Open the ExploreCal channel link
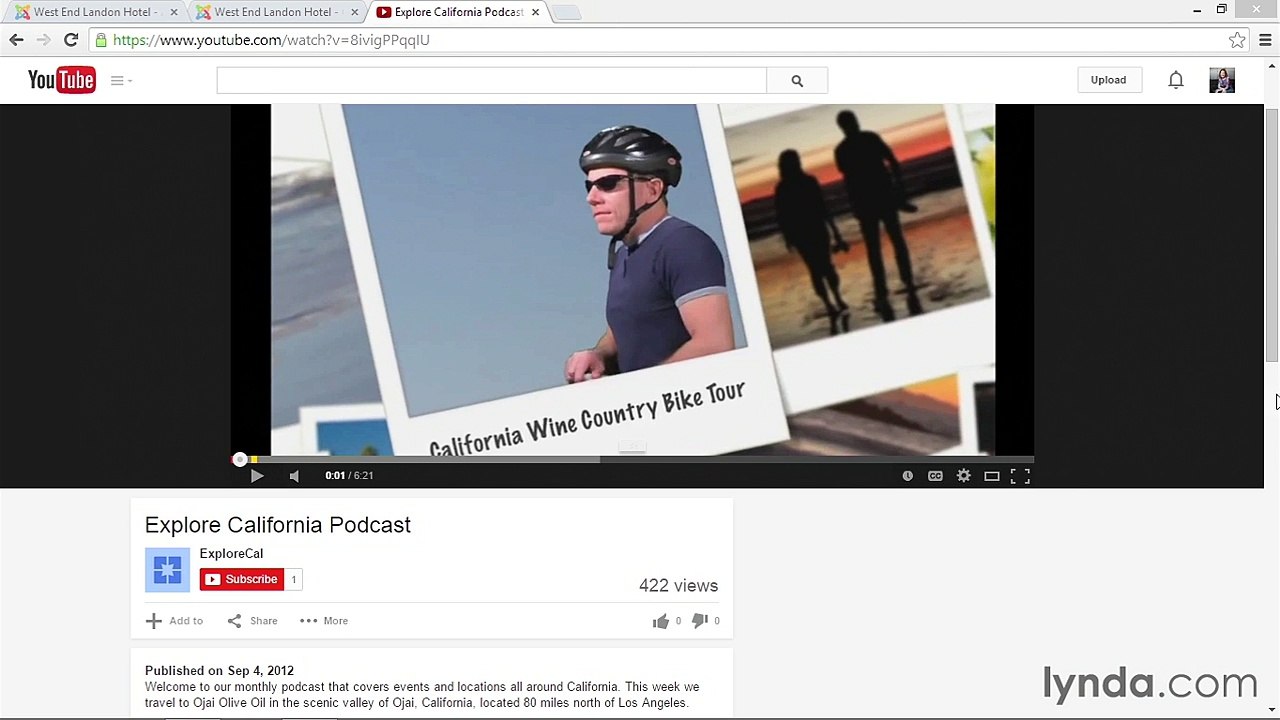This screenshot has width=1280, height=720. coord(231,553)
